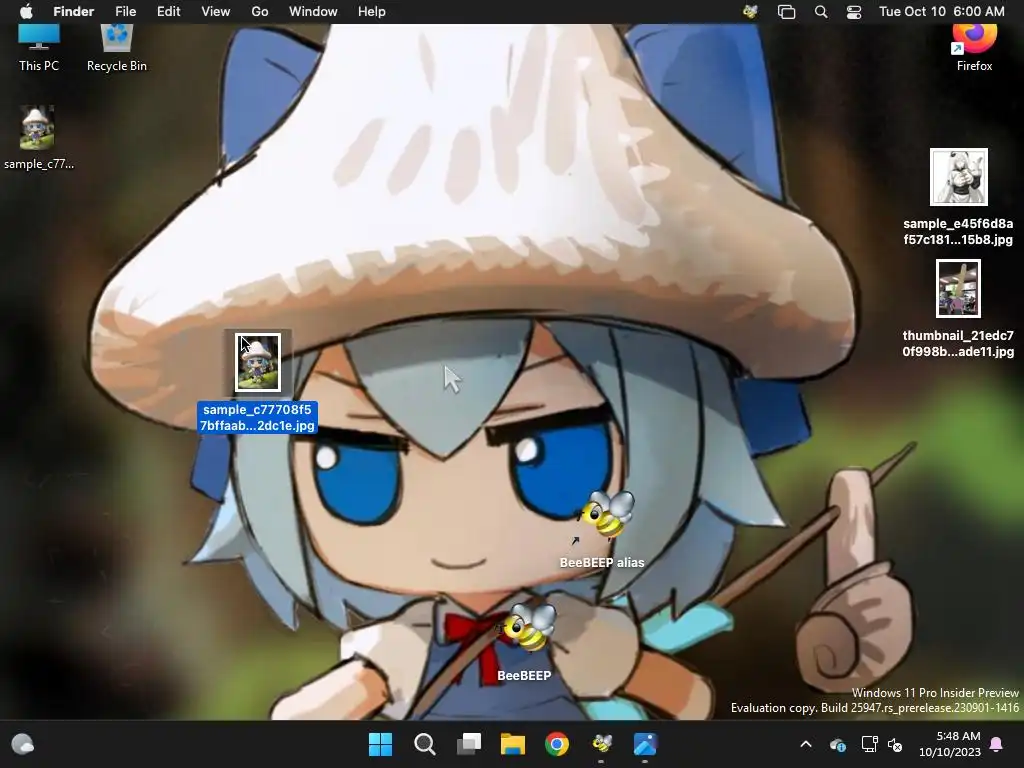This screenshot has width=1024, height=768.
Task: Open network status in the system tray
Action: (869, 744)
